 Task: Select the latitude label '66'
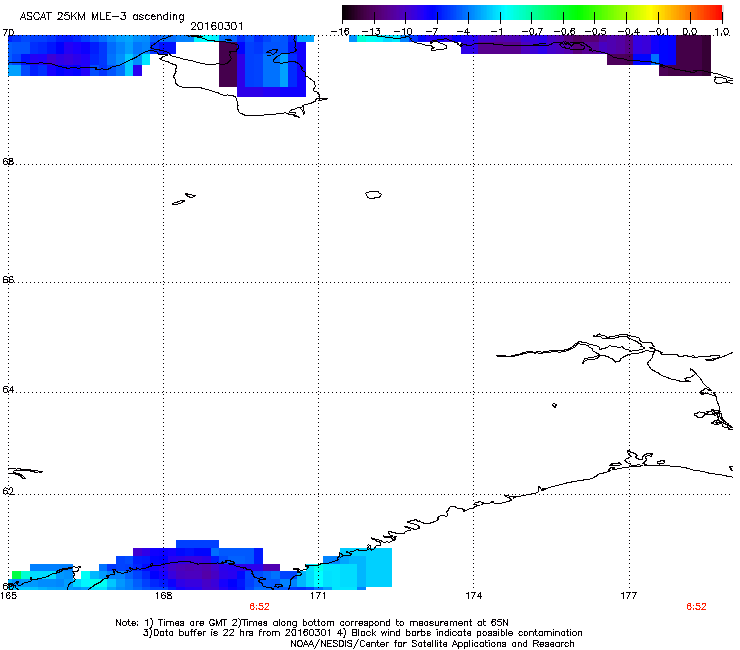pyautogui.click(x=8, y=279)
